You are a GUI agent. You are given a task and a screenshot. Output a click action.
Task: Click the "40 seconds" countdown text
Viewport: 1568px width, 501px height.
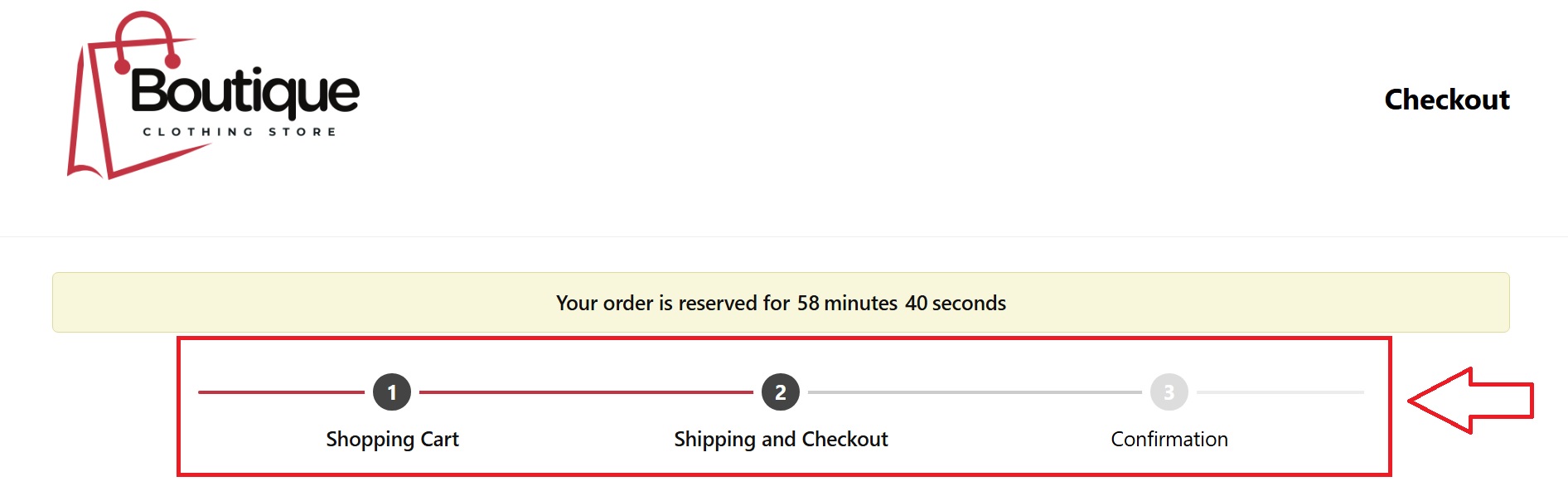coord(955,303)
